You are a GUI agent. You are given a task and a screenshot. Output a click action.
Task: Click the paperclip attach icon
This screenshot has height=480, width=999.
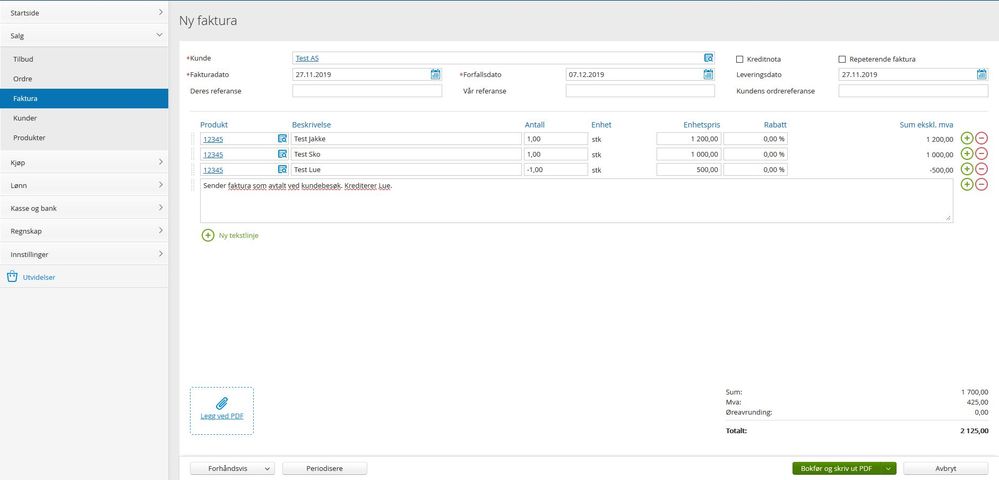(222, 403)
